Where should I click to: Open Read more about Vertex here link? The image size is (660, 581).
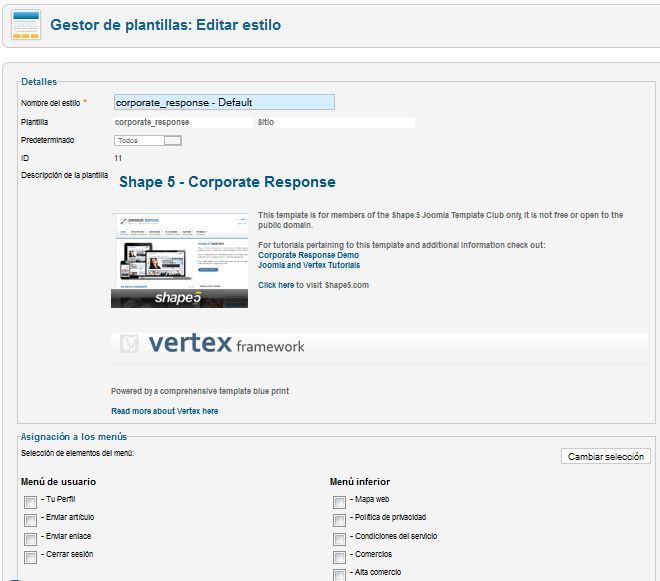coord(165,411)
